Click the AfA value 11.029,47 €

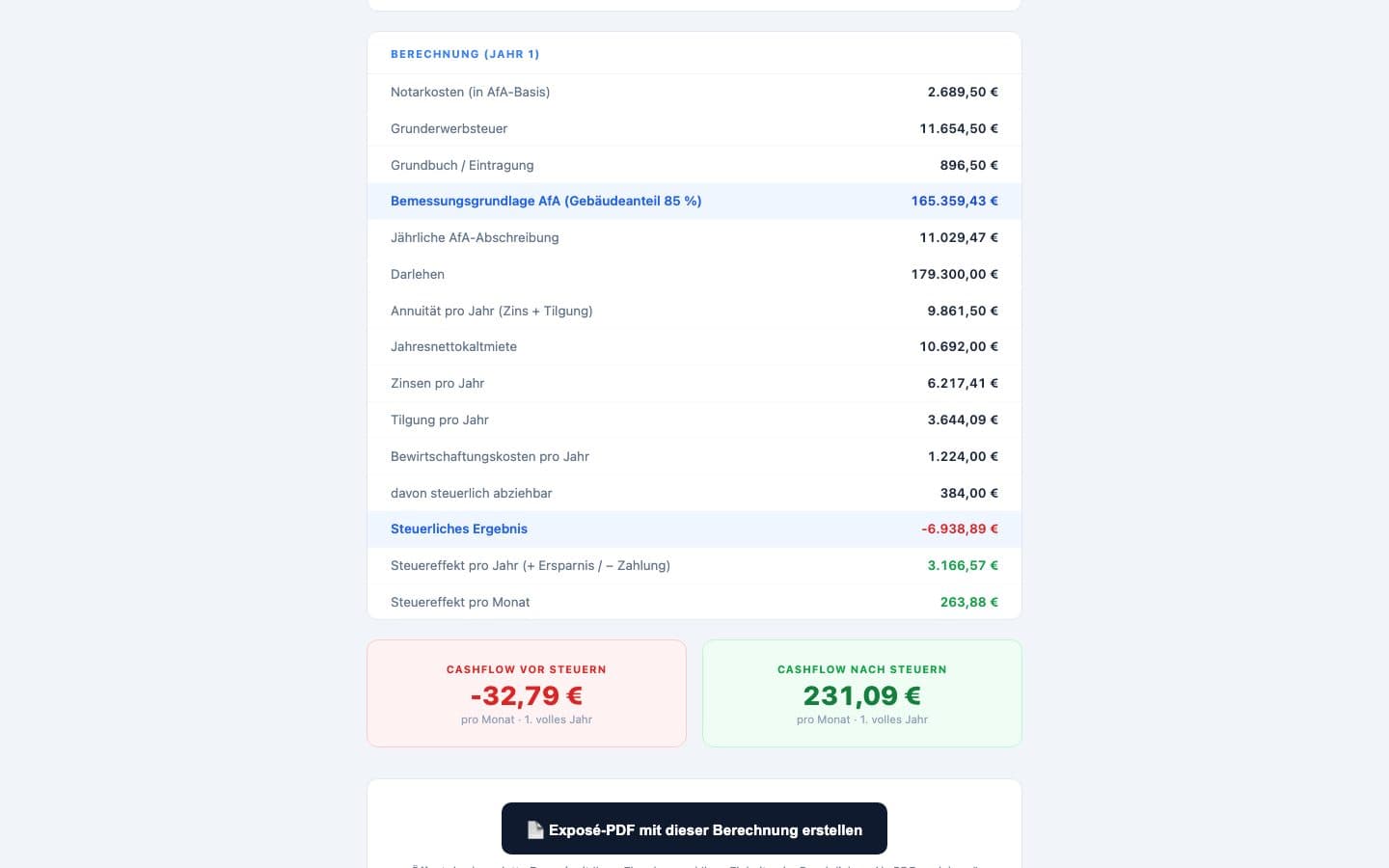pos(959,237)
